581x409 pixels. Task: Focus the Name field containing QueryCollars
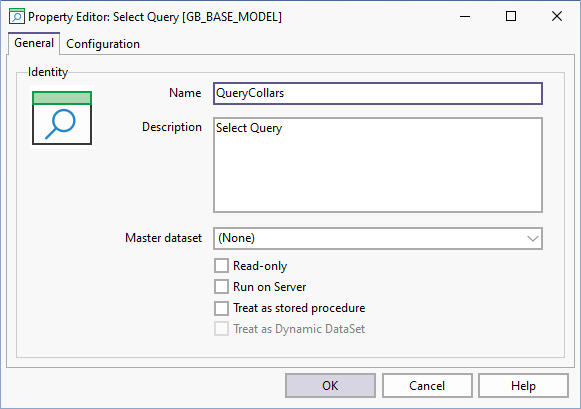pos(378,93)
